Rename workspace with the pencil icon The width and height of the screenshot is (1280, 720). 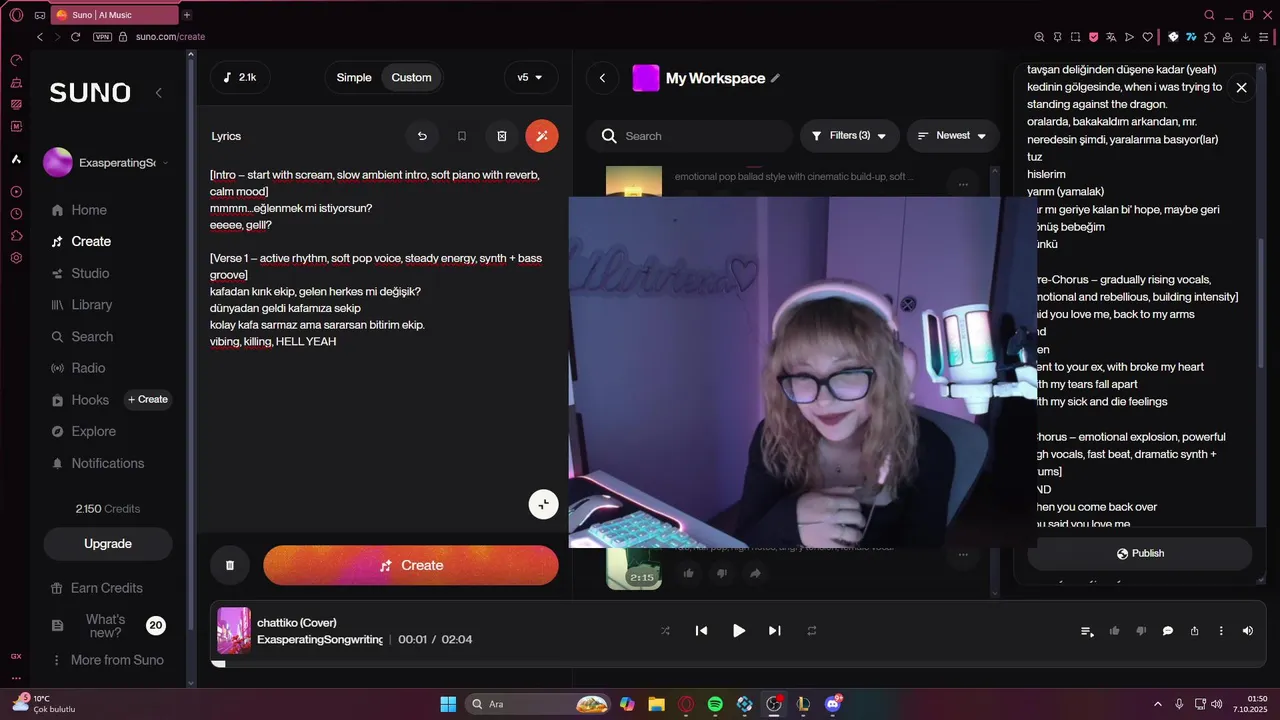click(x=775, y=78)
